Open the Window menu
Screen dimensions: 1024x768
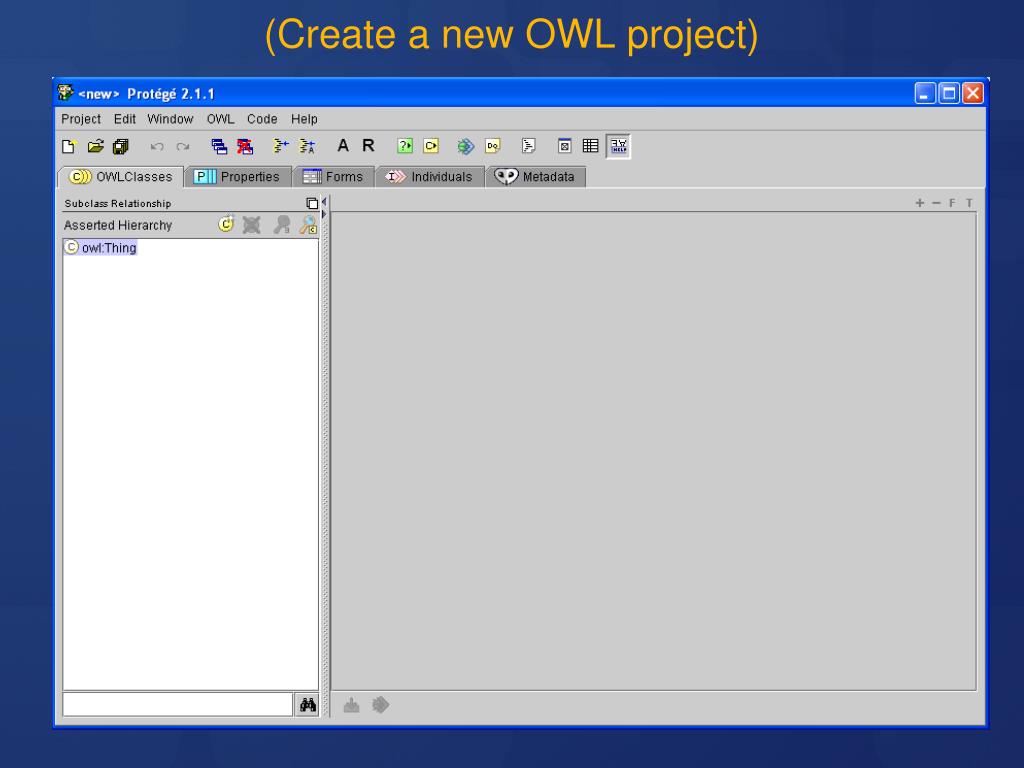point(170,119)
